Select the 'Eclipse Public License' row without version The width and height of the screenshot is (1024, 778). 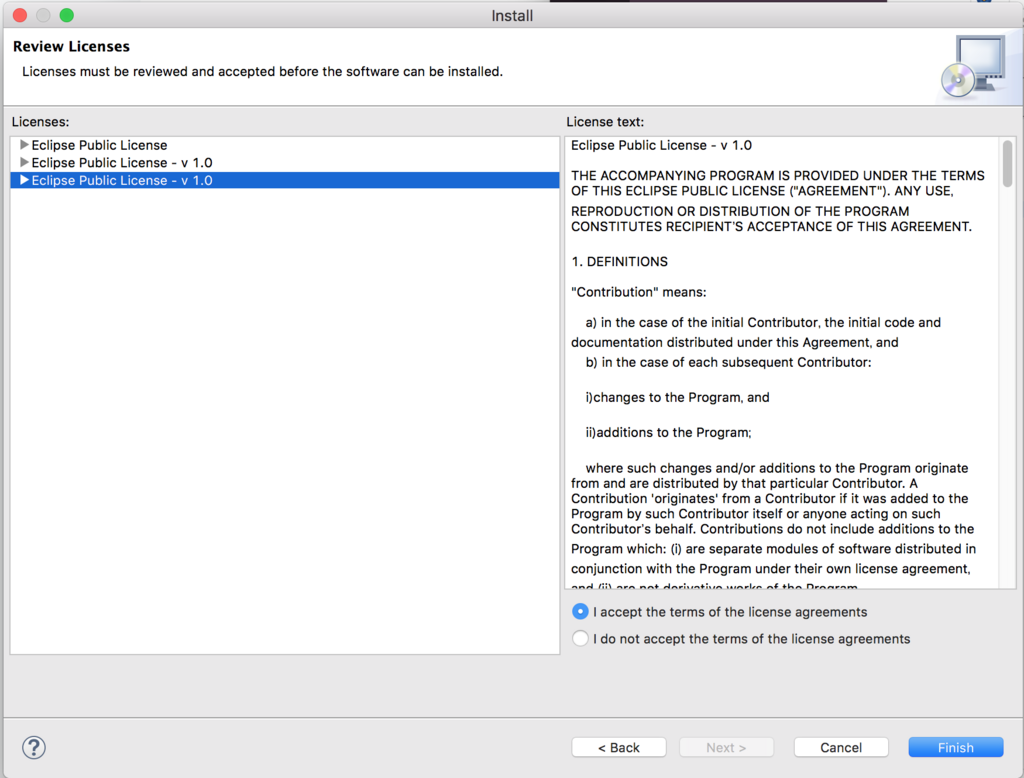coord(285,145)
